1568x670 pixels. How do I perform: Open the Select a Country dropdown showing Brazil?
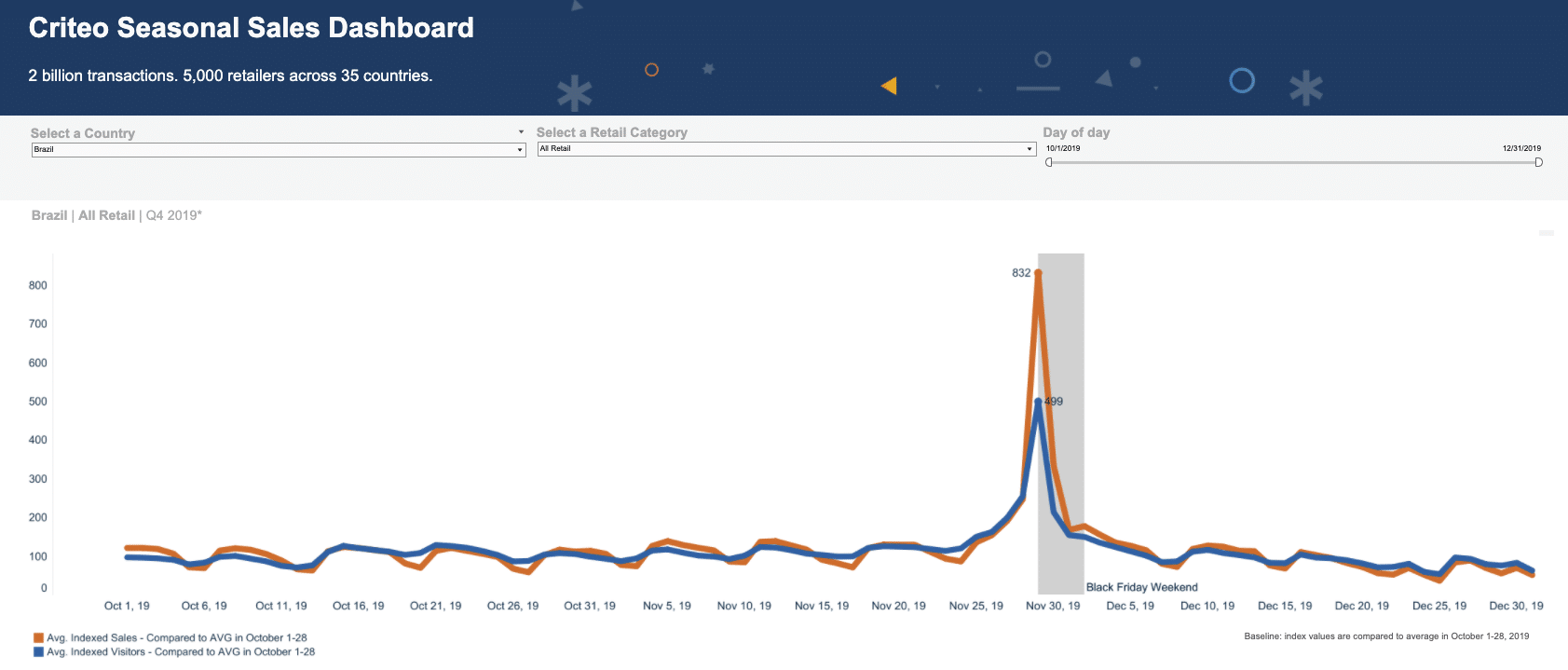(x=279, y=149)
